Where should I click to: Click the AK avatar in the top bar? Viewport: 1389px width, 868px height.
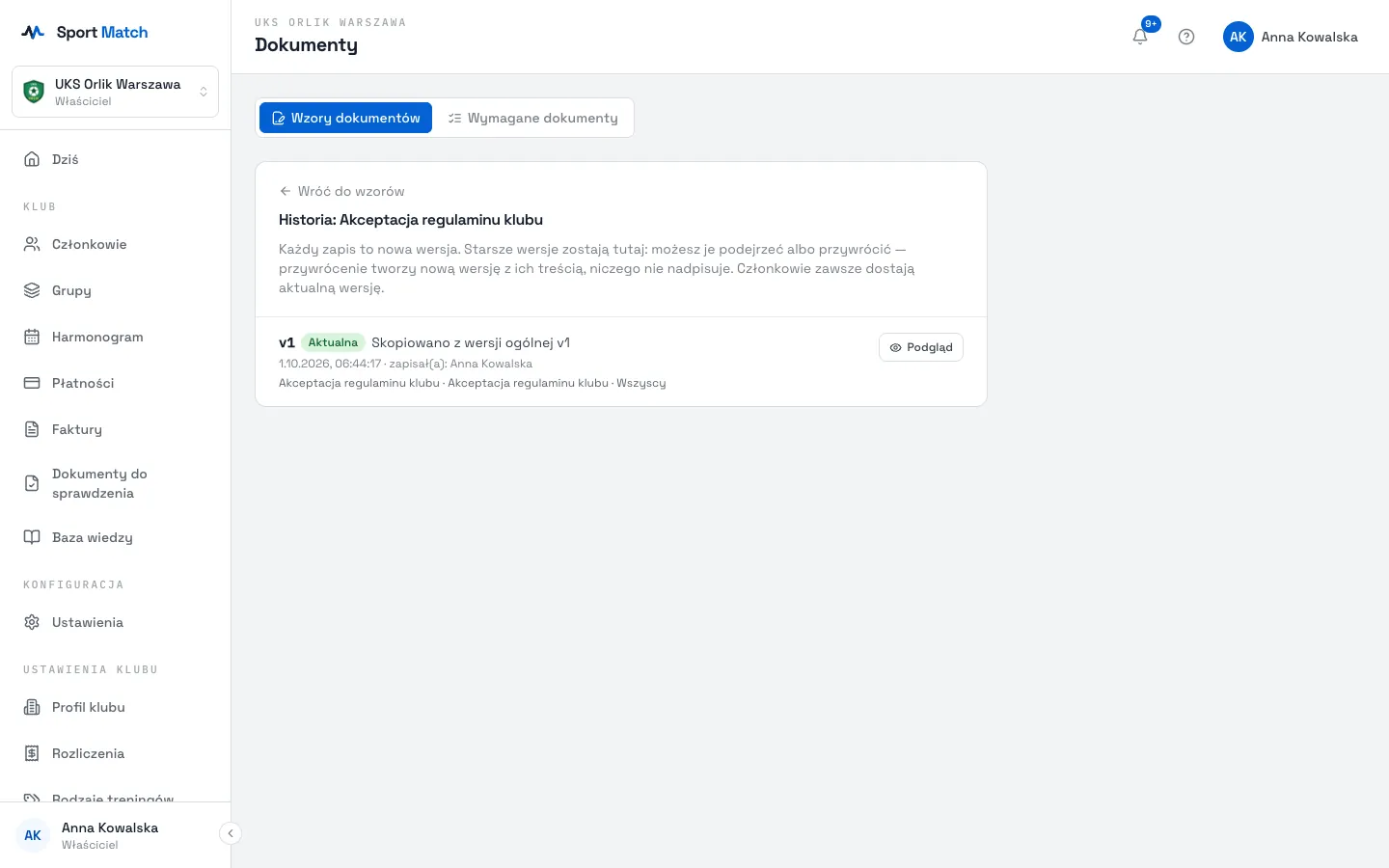click(1239, 37)
